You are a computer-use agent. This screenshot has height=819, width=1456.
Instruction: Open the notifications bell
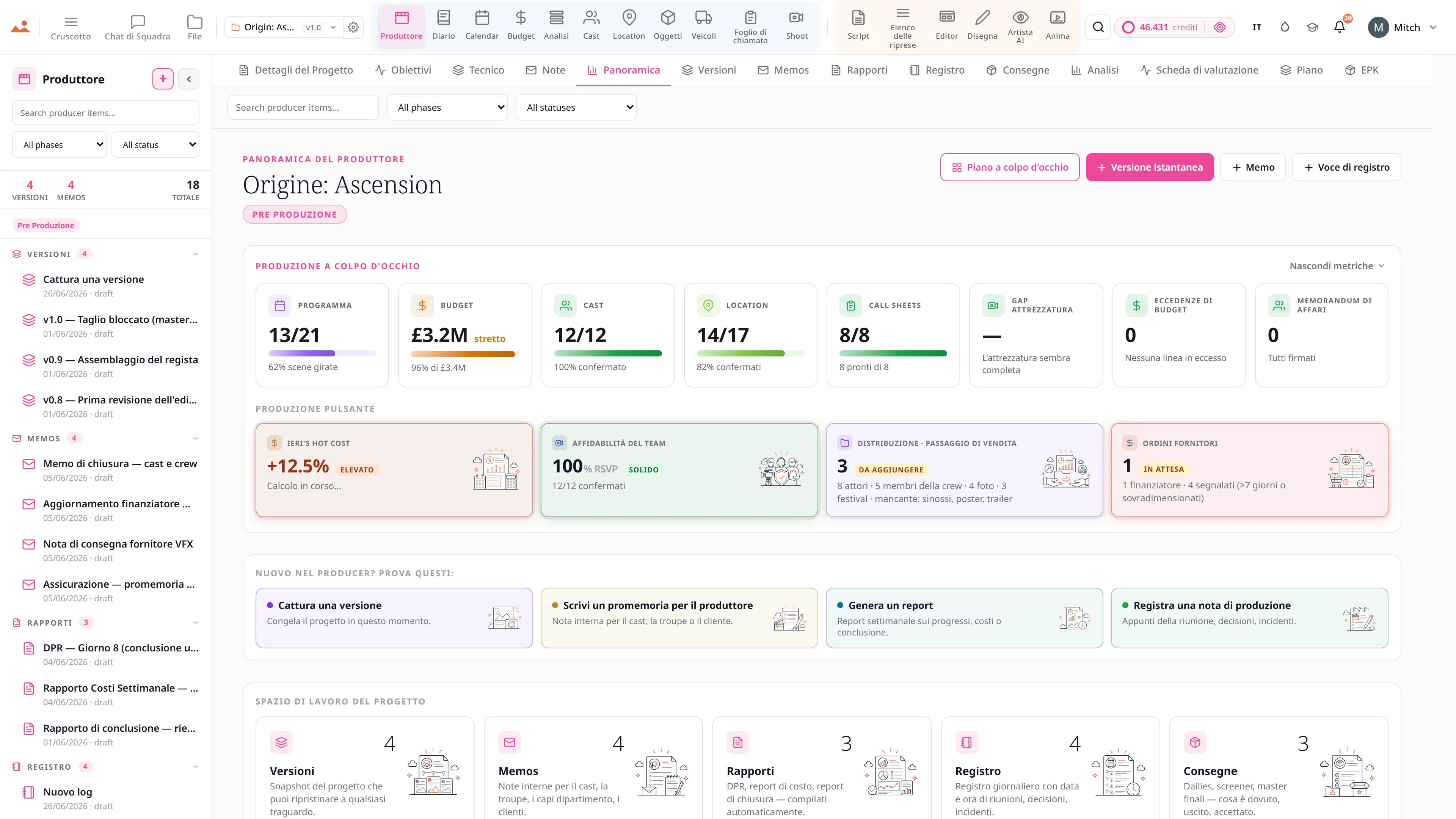(x=1340, y=27)
